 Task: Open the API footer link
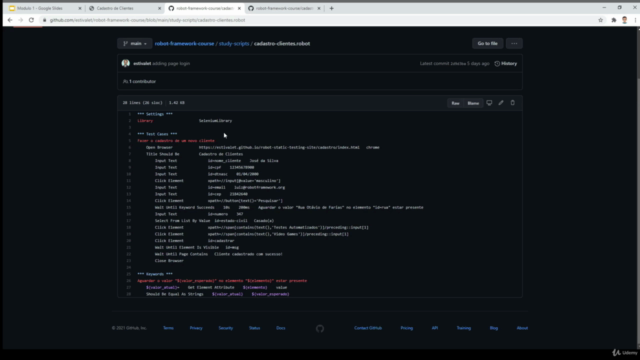[435, 328]
